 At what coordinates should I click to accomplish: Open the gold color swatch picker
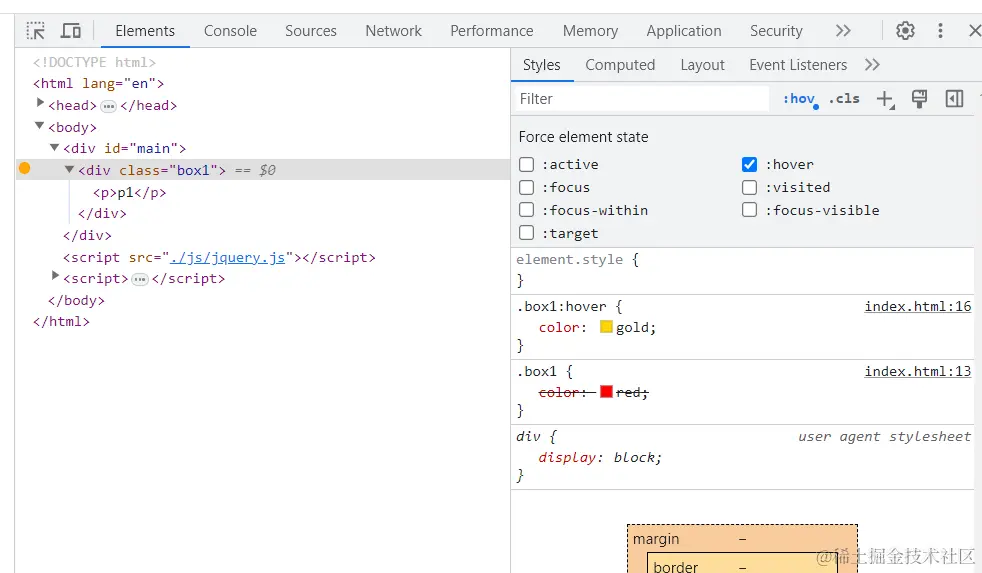point(606,326)
